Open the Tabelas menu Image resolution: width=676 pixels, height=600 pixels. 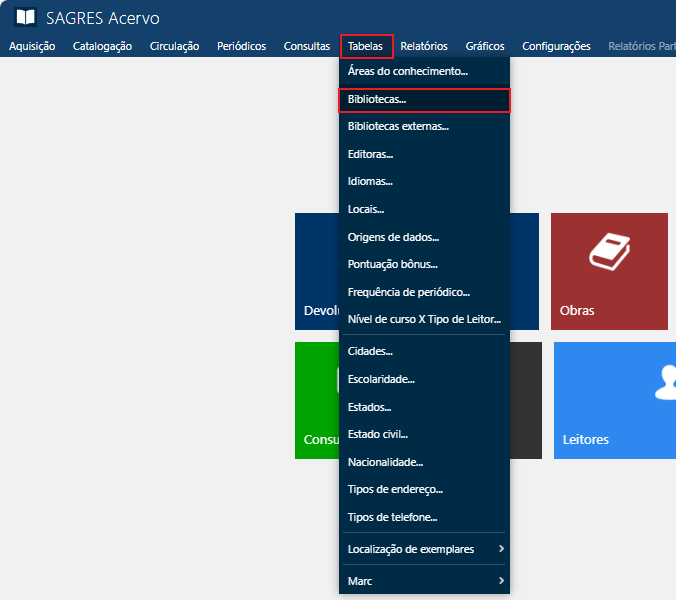coord(365,46)
